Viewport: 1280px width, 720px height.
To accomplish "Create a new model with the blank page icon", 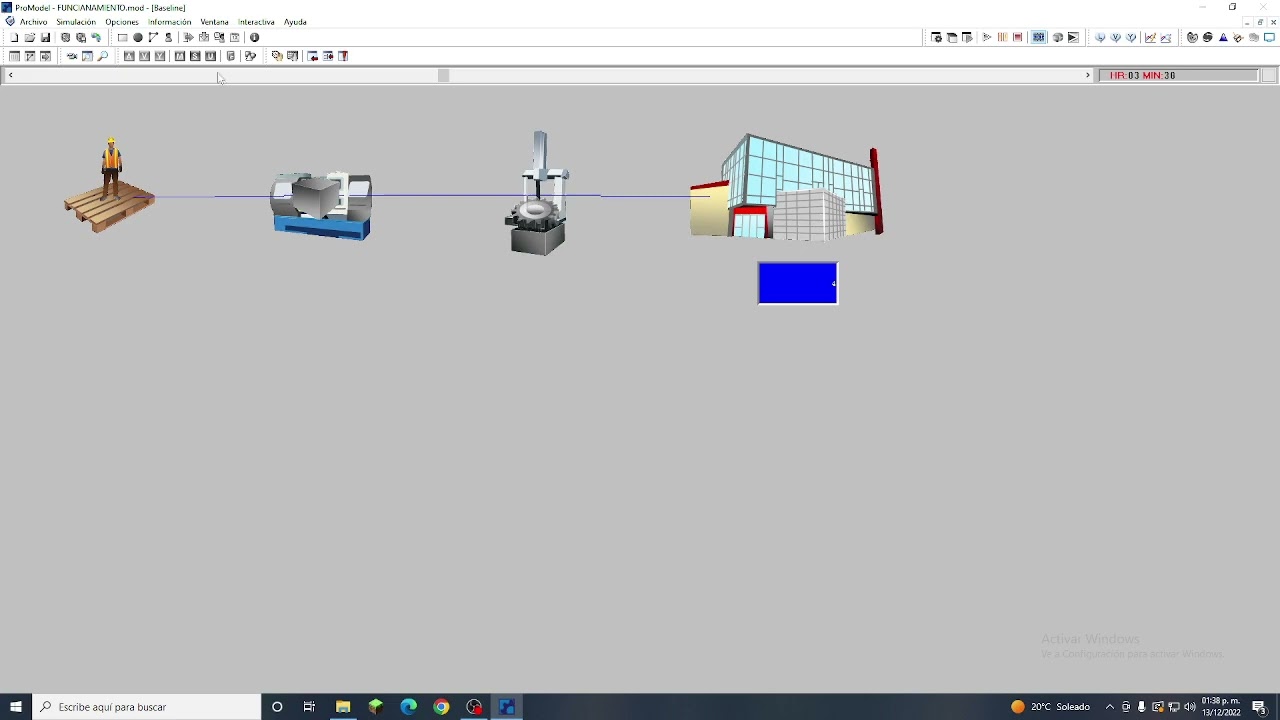I will click(15, 38).
